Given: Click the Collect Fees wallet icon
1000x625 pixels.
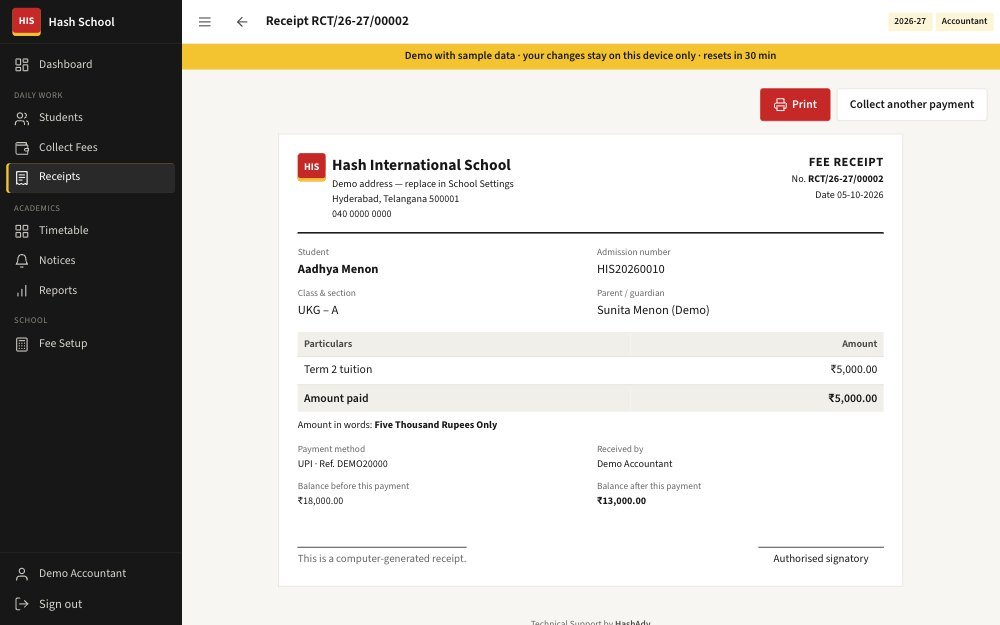Looking at the screenshot, I should click(22, 148).
